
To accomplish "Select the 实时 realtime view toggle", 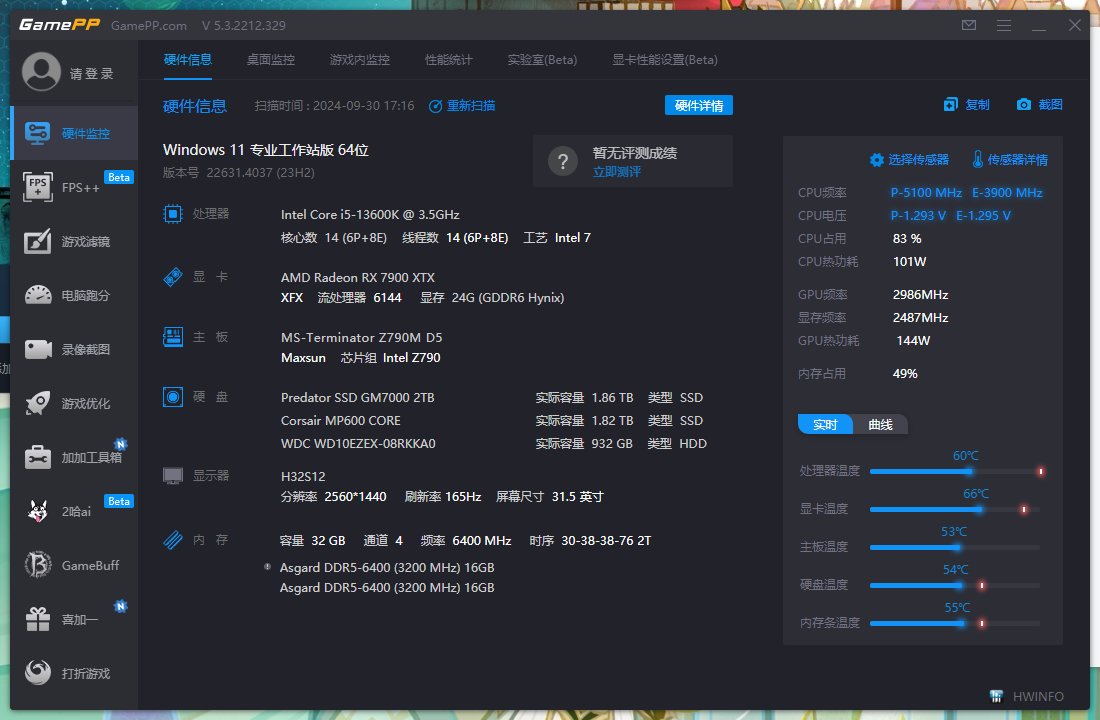I will tap(825, 425).
